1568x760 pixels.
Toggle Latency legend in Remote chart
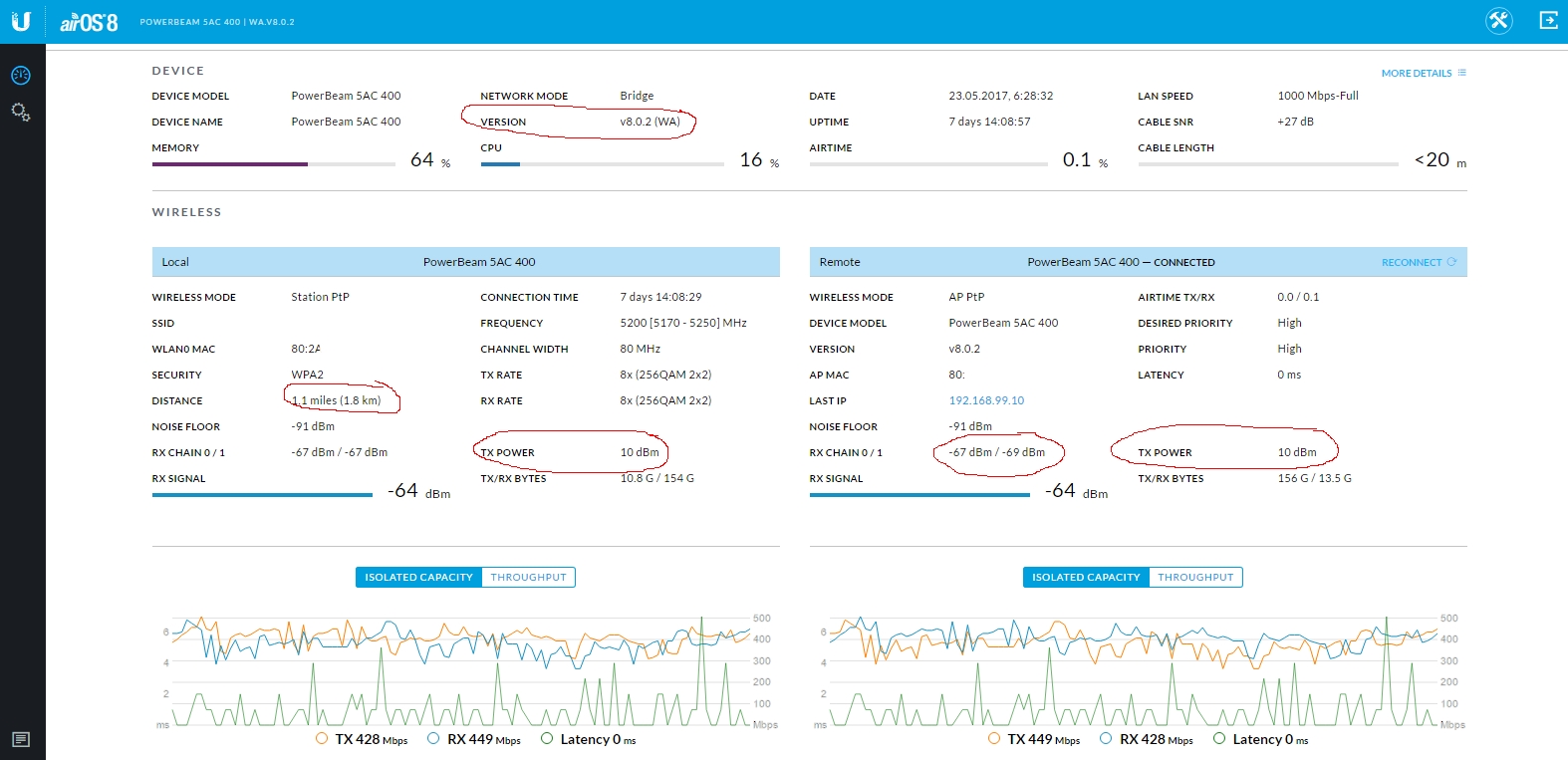(x=1261, y=739)
